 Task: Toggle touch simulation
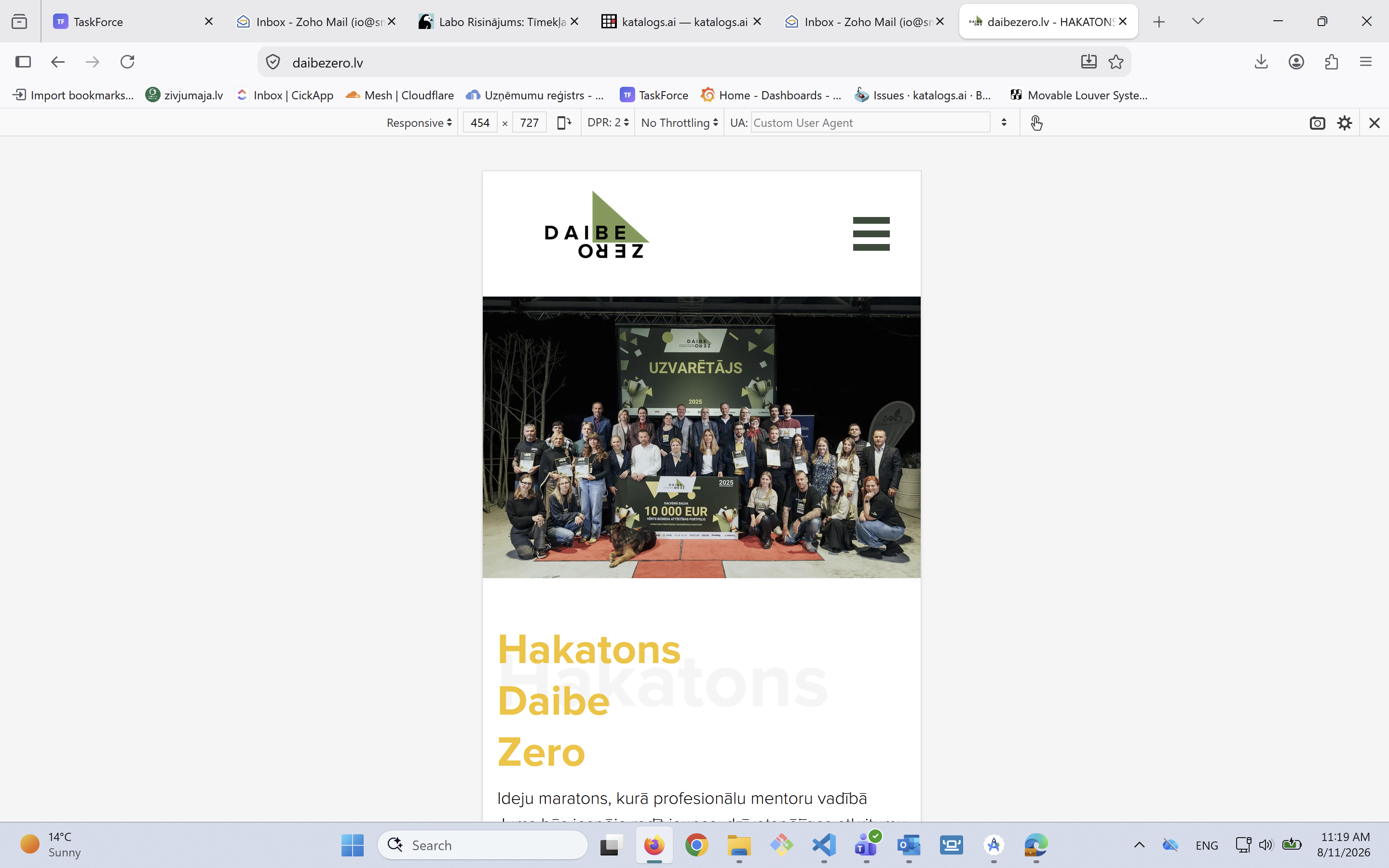1036,122
